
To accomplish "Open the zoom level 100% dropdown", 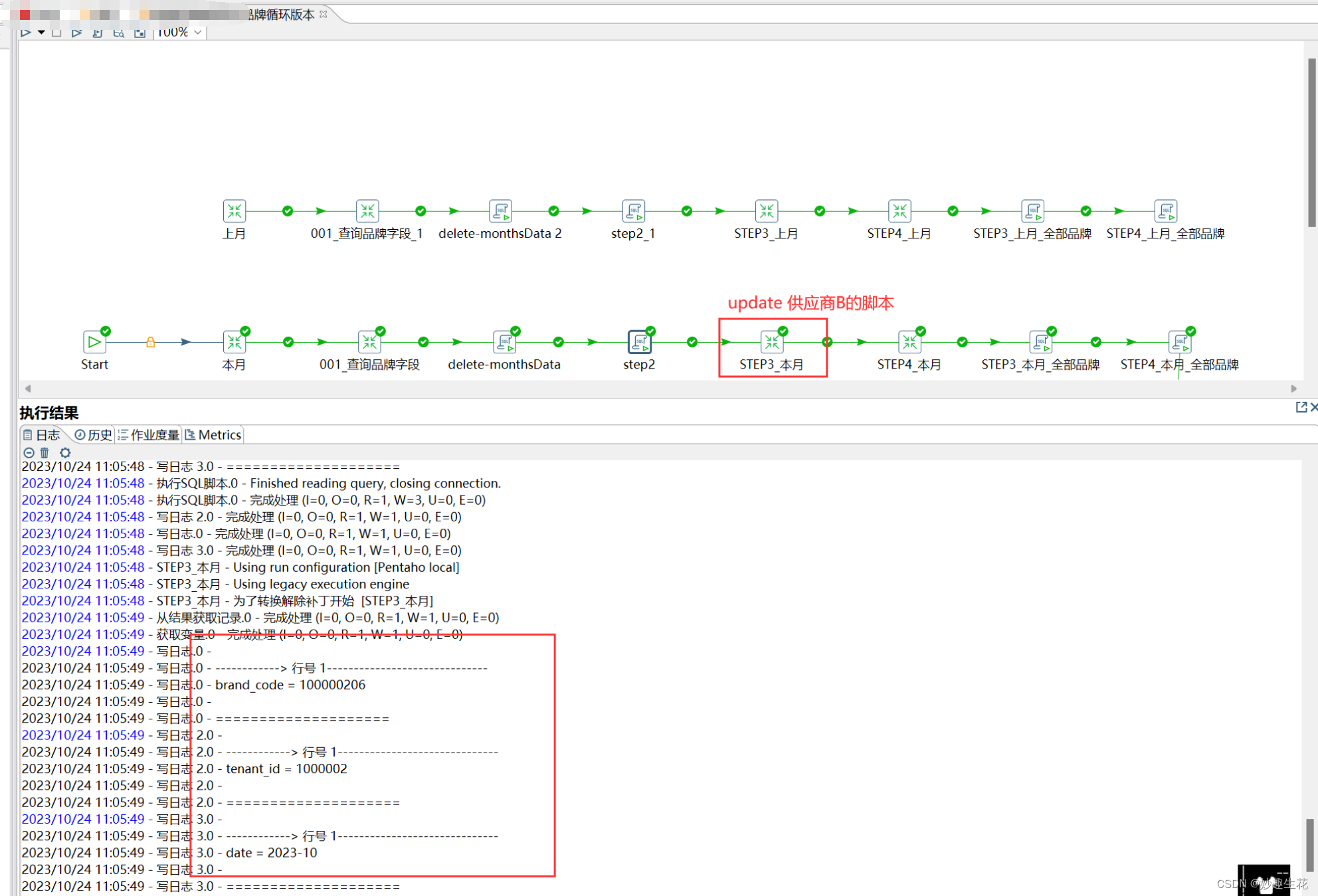I will click(x=197, y=31).
